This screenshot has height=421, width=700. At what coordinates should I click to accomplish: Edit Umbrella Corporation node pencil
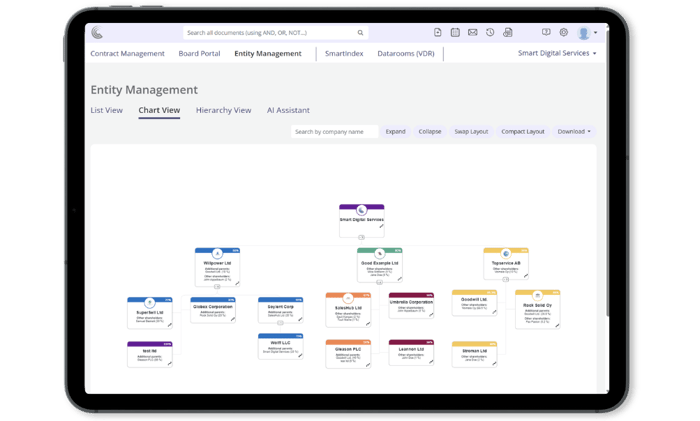point(431,314)
